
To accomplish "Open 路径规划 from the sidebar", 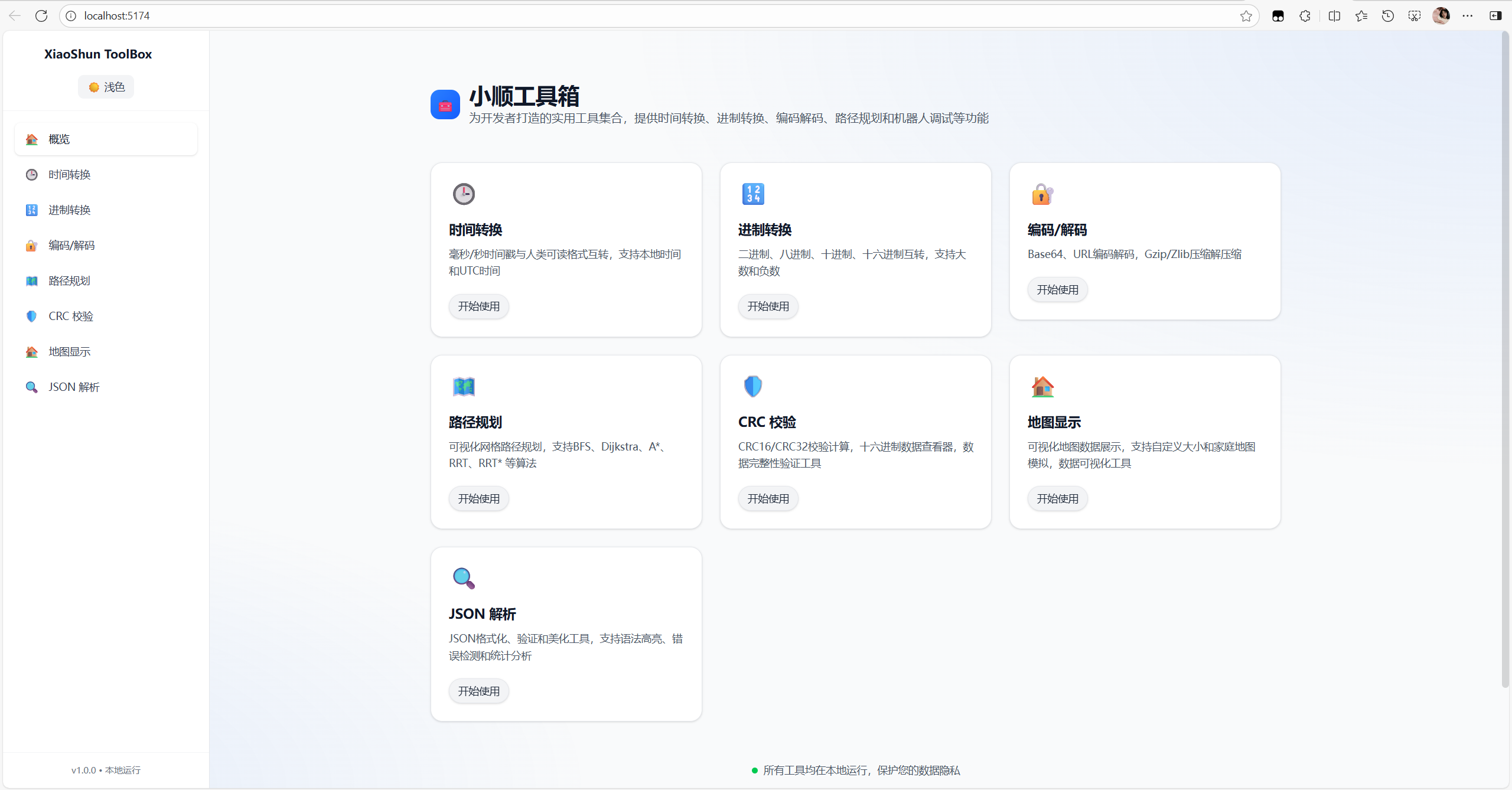I will click(x=106, y=281).
